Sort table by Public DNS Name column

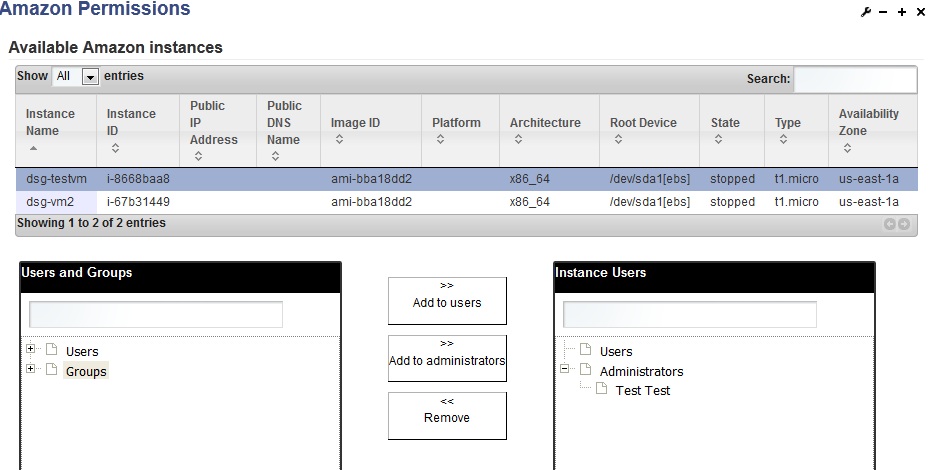pyautogui.click(x=288, y=131)
